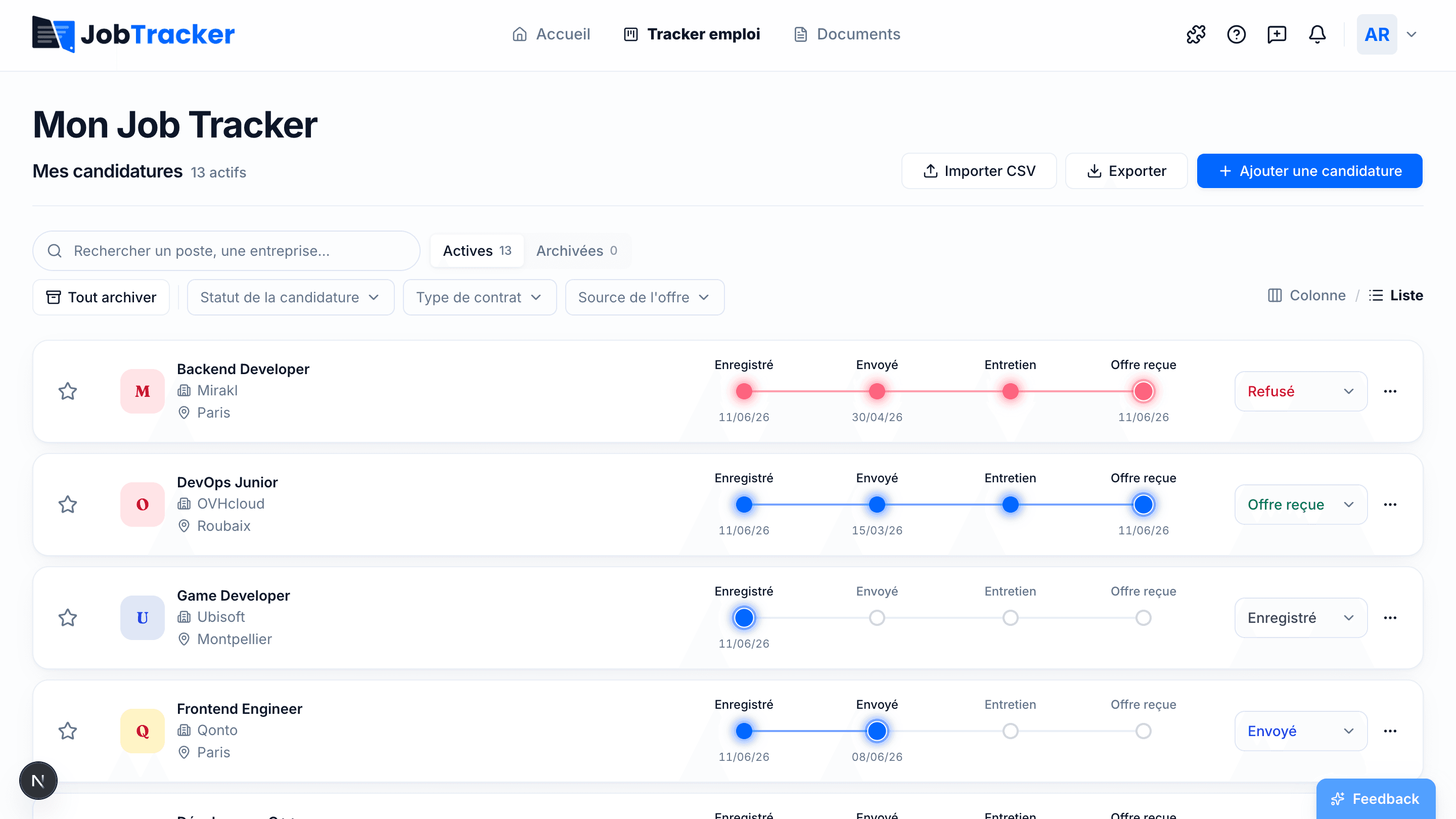Switch to Liste view
The height and width of the screenshot is (819, 1456).
(x=1395, y=296)
